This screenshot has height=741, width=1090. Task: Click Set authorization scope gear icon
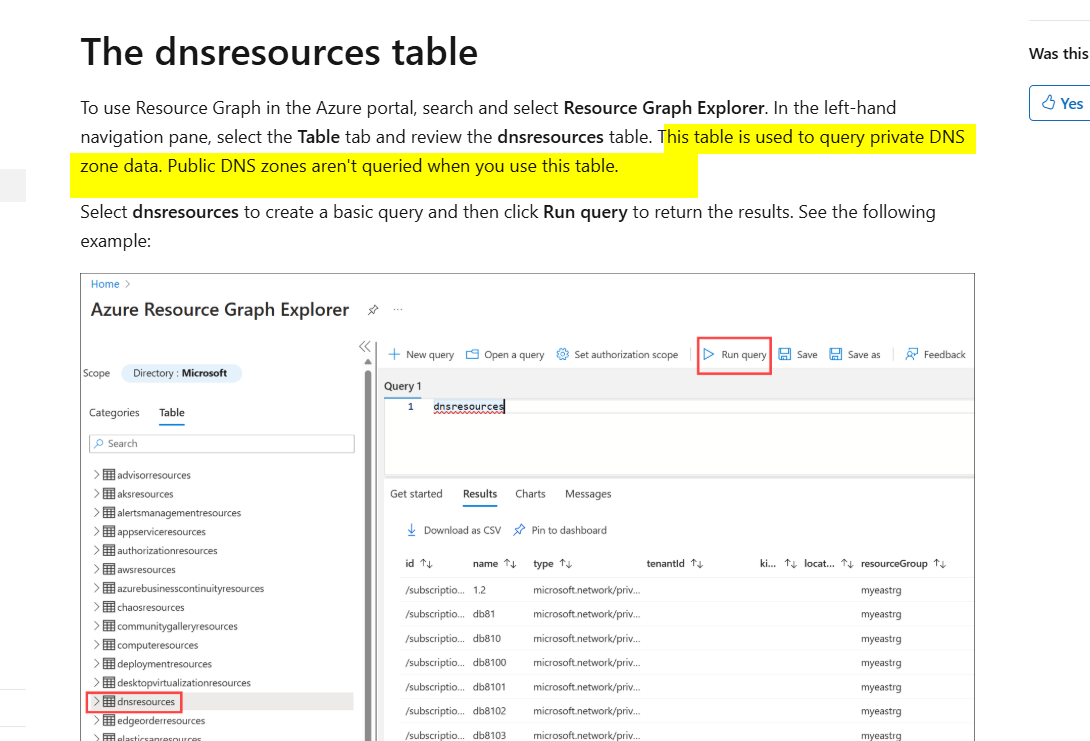[562, 355]
